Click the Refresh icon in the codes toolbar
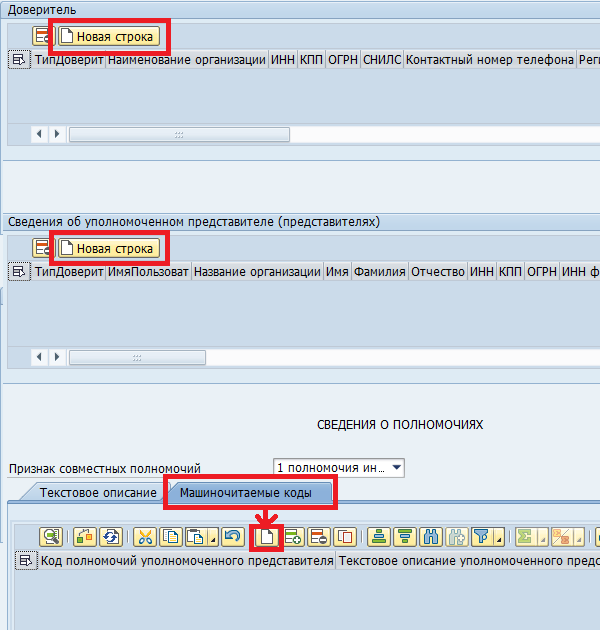Screen dimensions: 600x630 (111, 537)
